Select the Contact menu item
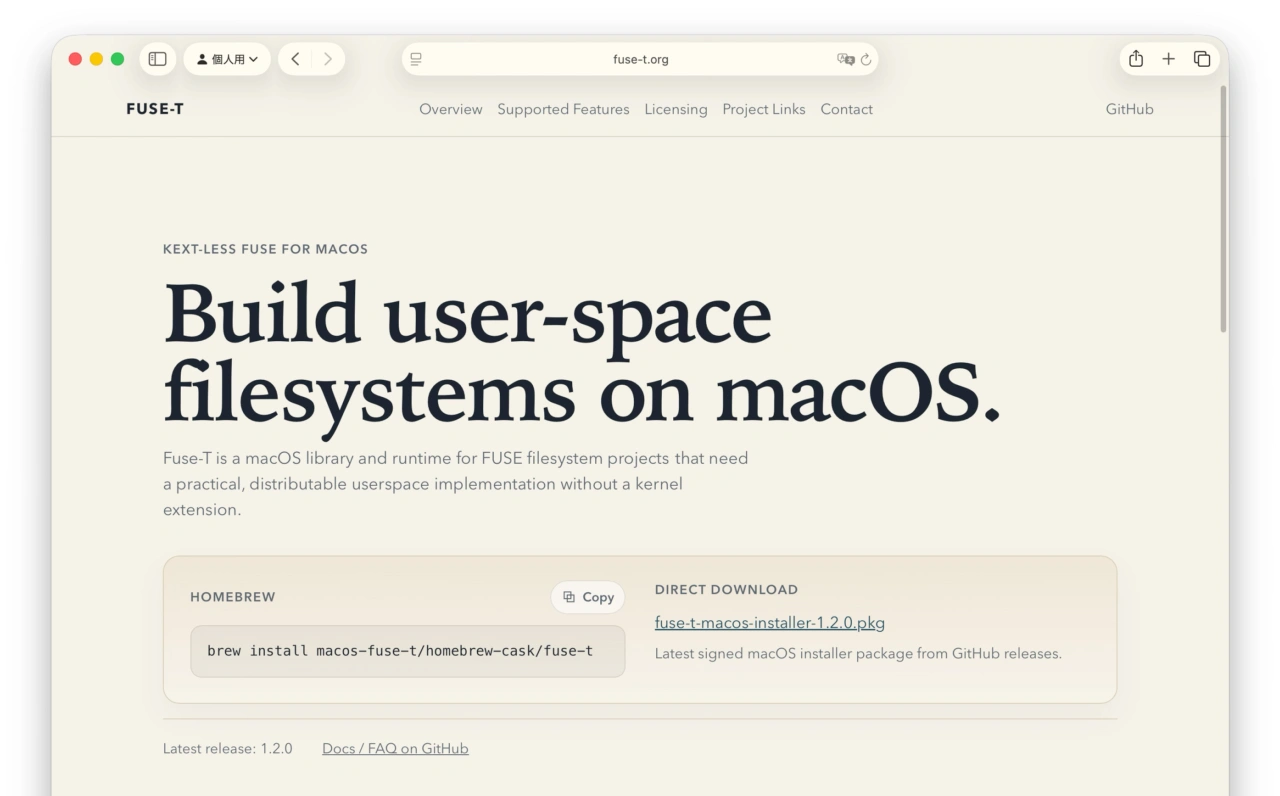 click(846, 109)
